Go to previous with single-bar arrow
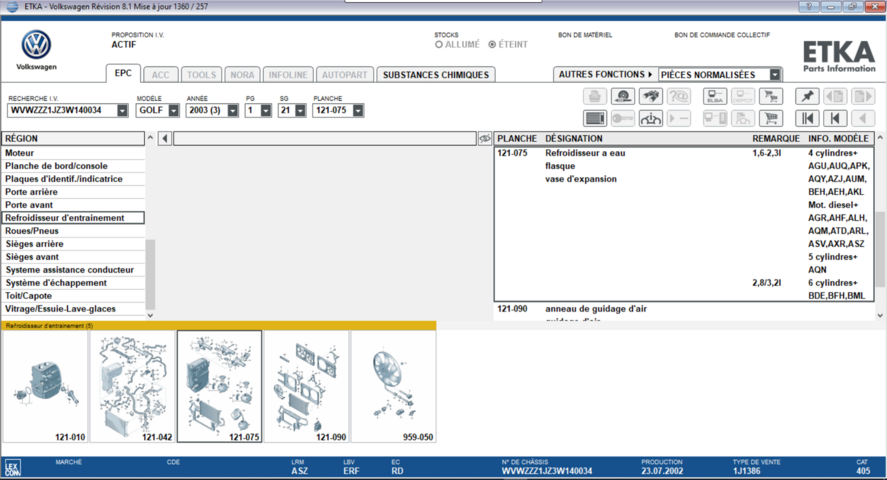The image size is (887, 480). pos(836,118)
